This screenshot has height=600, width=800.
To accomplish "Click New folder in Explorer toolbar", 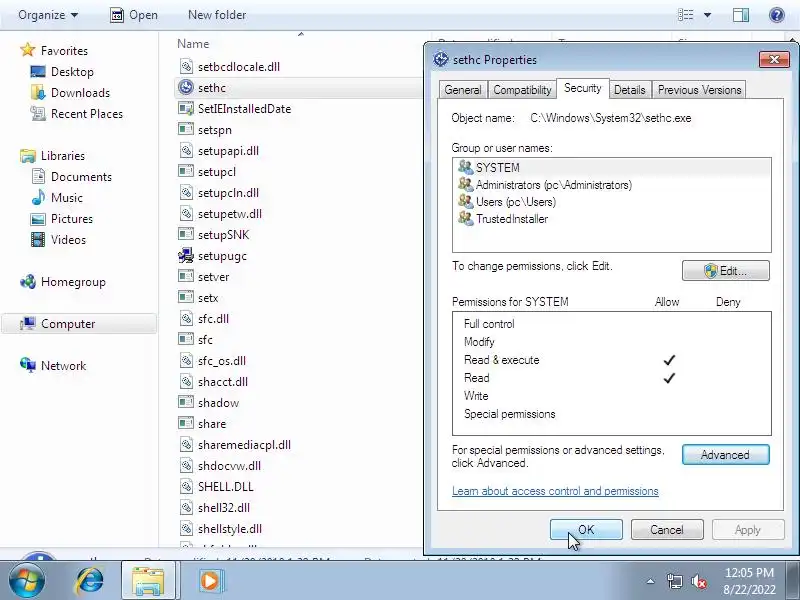I will pyautogui.click(x=217, y=15).
